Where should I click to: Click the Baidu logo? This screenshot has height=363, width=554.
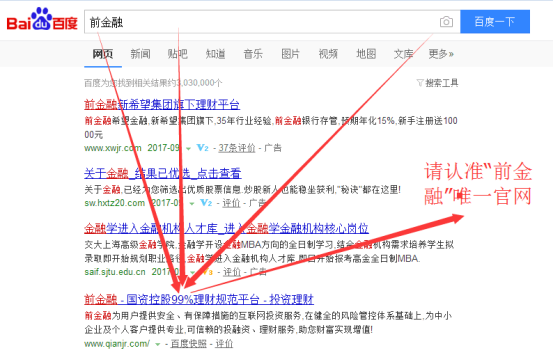point(42,19)
